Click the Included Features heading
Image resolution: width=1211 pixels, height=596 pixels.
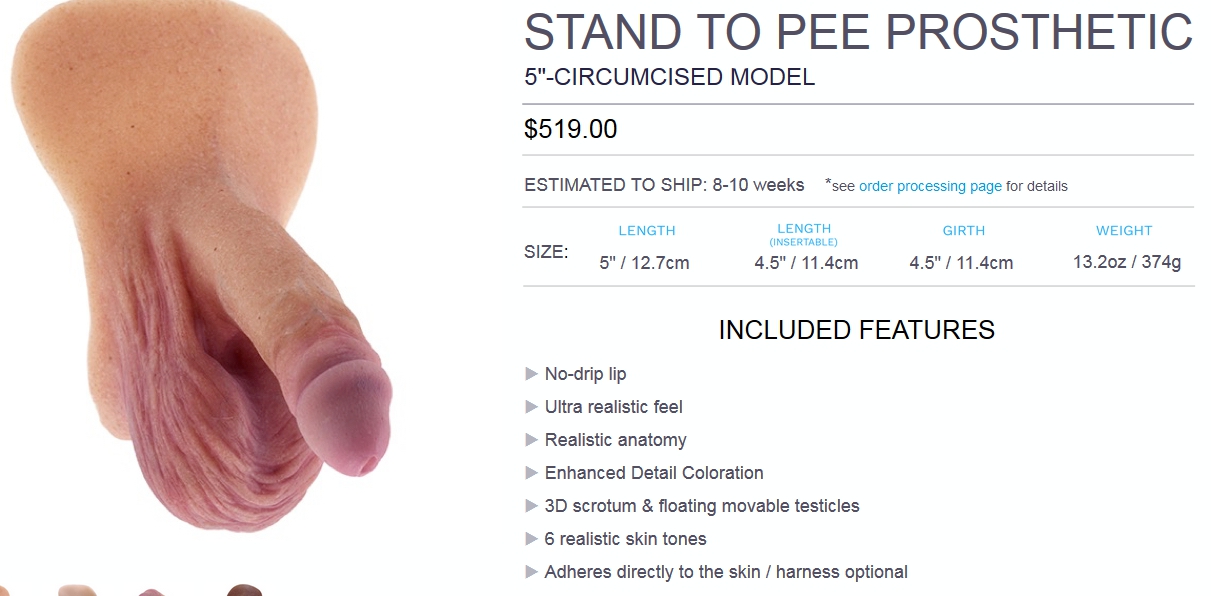pos(857,330)
